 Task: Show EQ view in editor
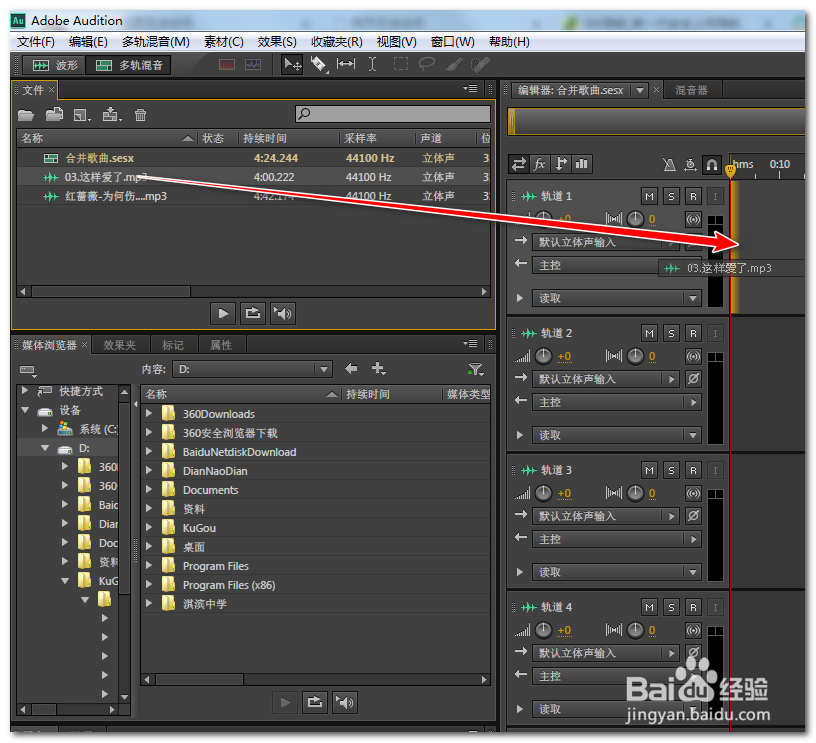click(581, 164)
